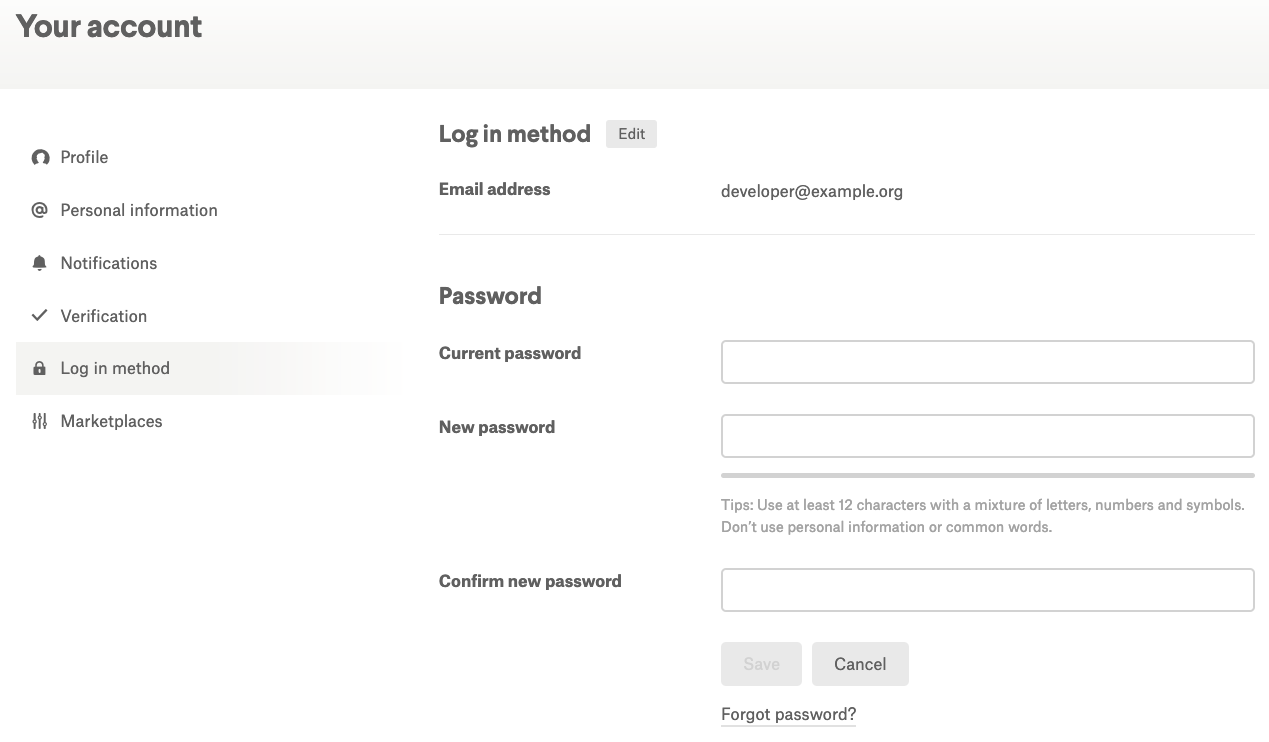Click the password strength indicator bar

pyautogui.click(x=987, y=475)
